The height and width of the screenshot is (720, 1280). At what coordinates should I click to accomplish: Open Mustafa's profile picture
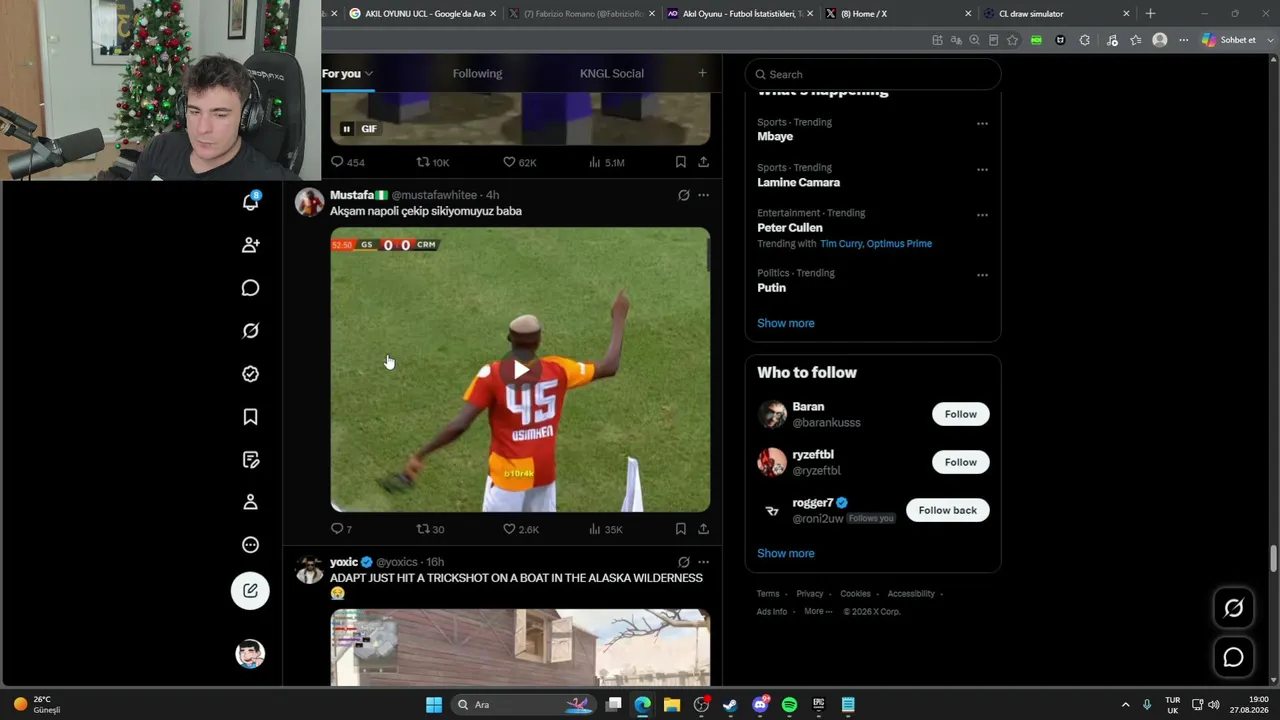pos(309,202)
